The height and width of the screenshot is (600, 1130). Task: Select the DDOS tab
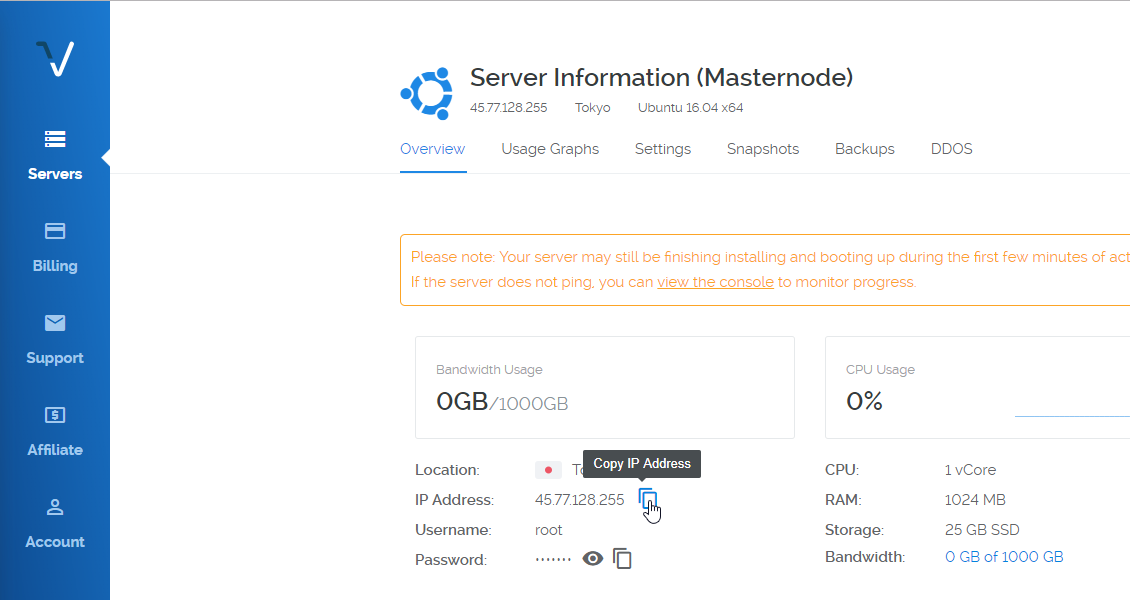951,149
